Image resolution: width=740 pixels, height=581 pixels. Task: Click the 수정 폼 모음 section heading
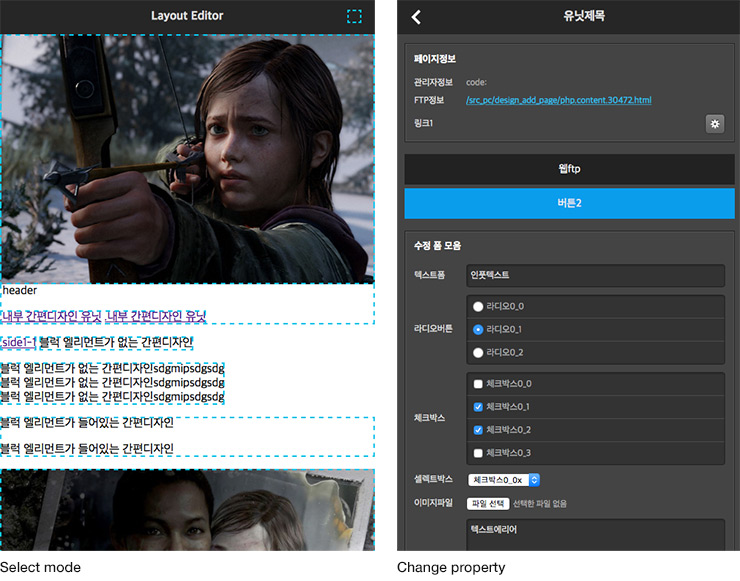pyautogui.click(x=437, y=246)
